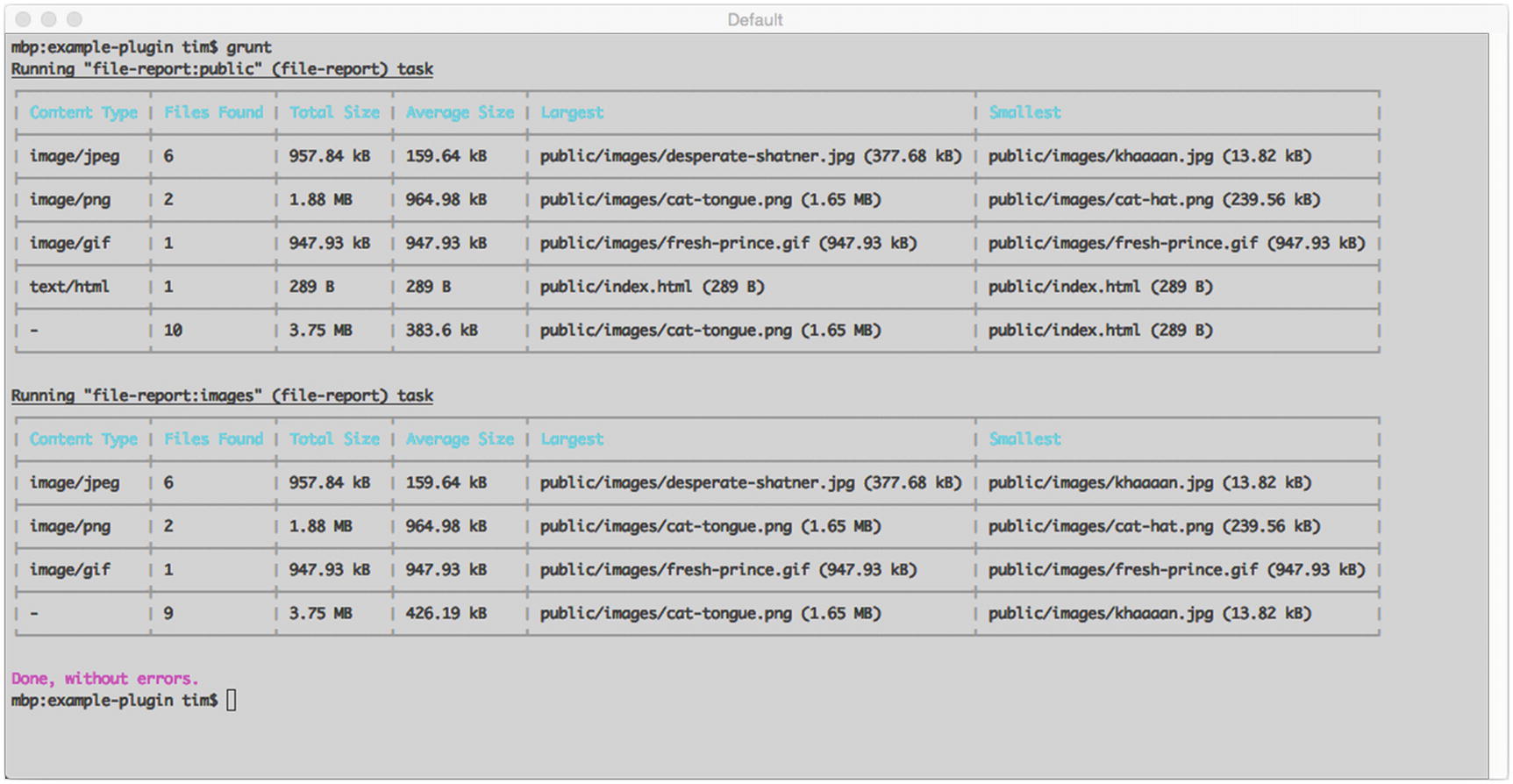Click the "grunt" command on first line
The image size is (1513, 784).
pyautogui.click(x=249, y=47)
